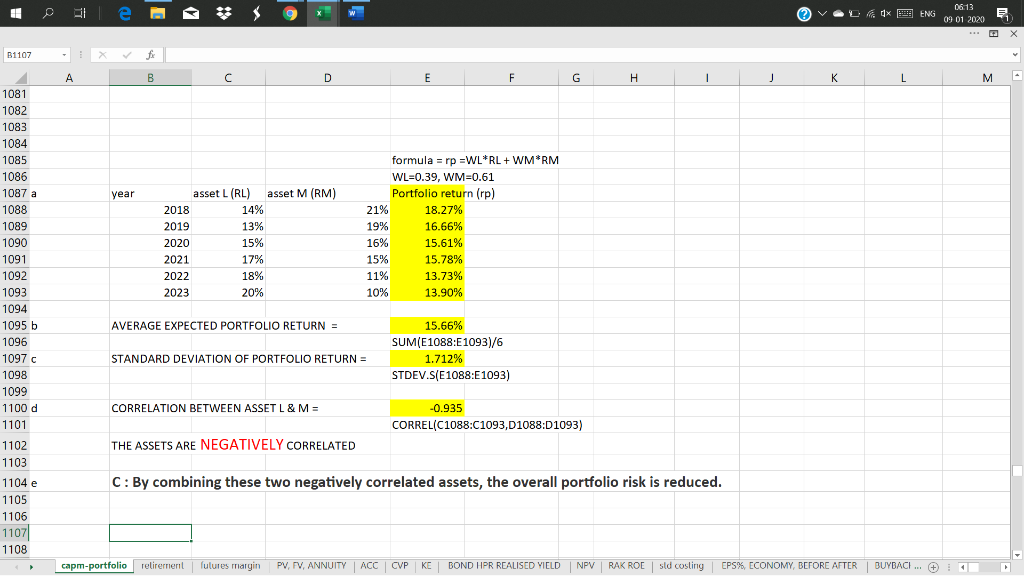Confirm formula entry checkmark button

(x=127, y=55)
